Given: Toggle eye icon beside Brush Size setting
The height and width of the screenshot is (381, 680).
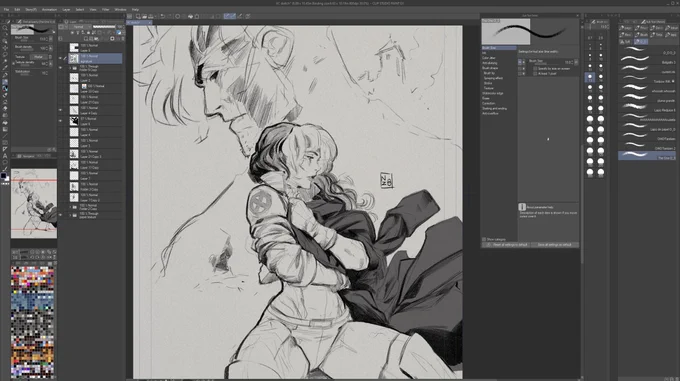Looking at the screenshot, I should click(x=520, y=62).
